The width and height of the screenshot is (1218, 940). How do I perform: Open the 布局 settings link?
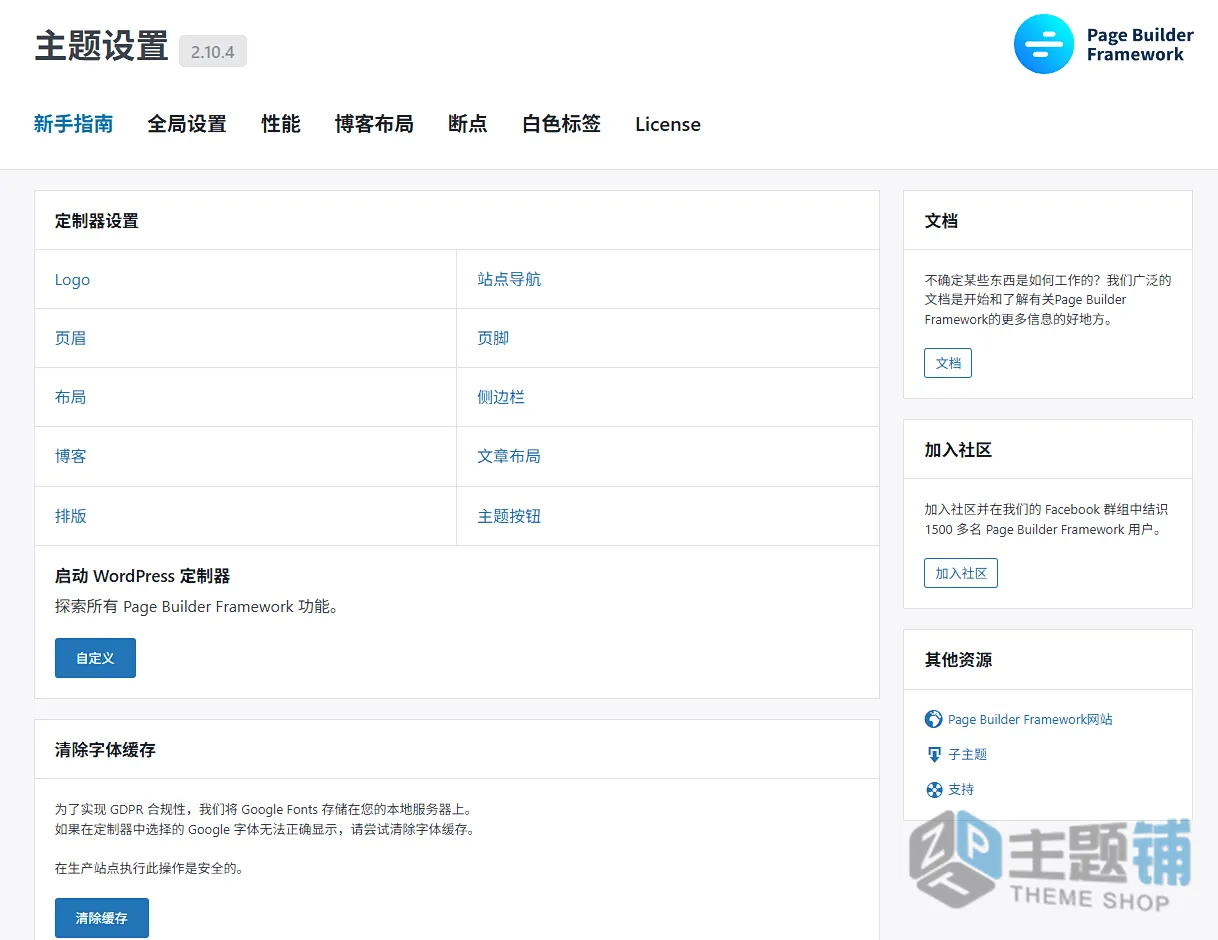click(70, 397)
